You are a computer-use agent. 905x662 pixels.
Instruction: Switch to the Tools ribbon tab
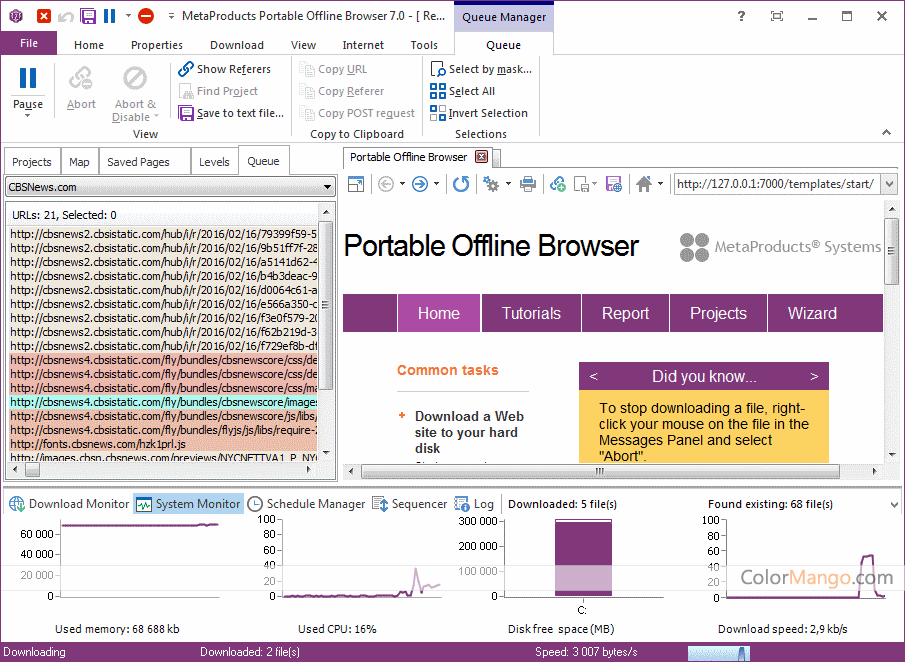[424, 45]
